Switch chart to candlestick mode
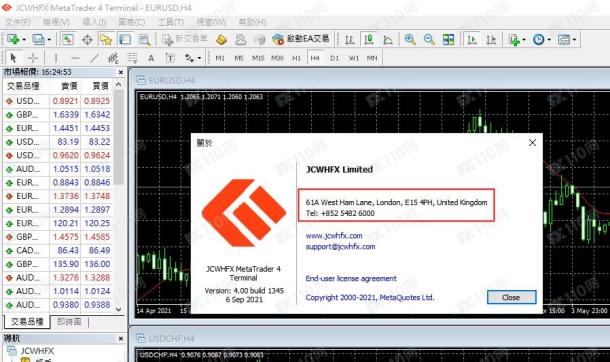The width and height of the screenshot is (610, 362). click(368, 39)
